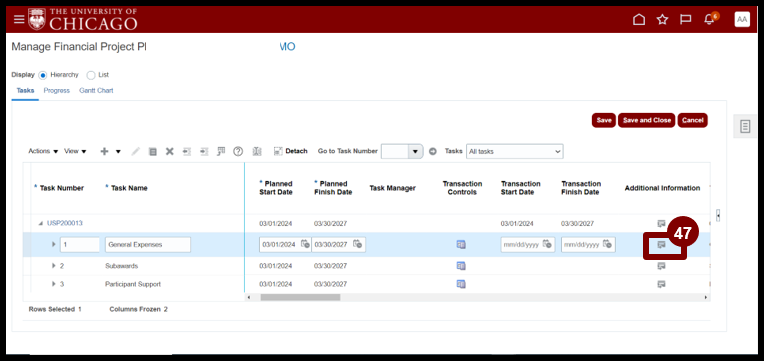Open the hamburger navigation menu
This screenshot has height=361, width=764.
point(19,19)
